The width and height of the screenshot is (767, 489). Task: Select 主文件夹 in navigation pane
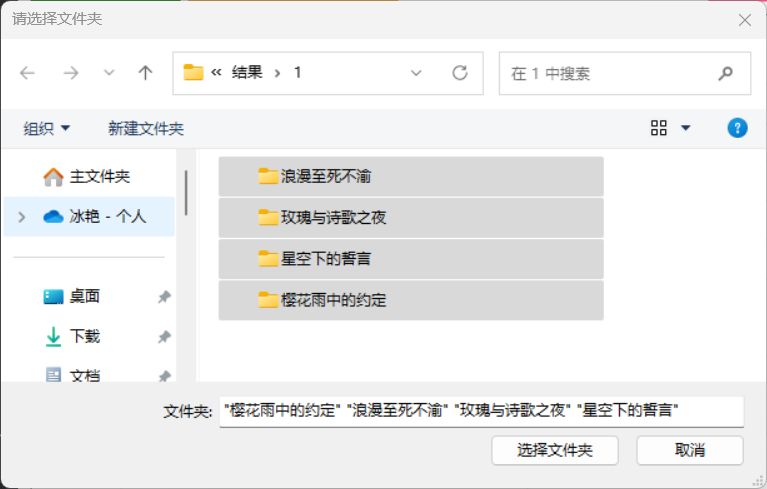87,177
